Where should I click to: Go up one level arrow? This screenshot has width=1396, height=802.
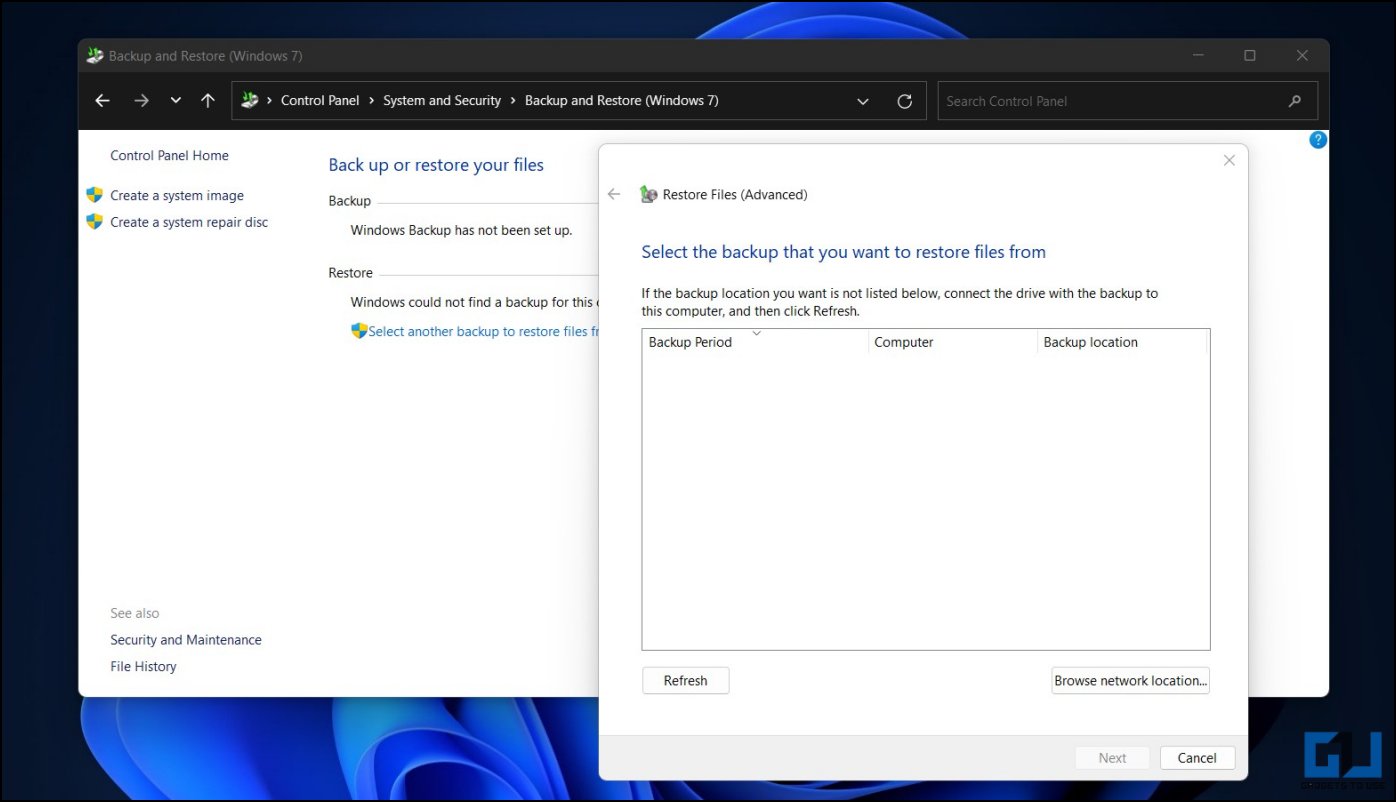coord(208,101)
